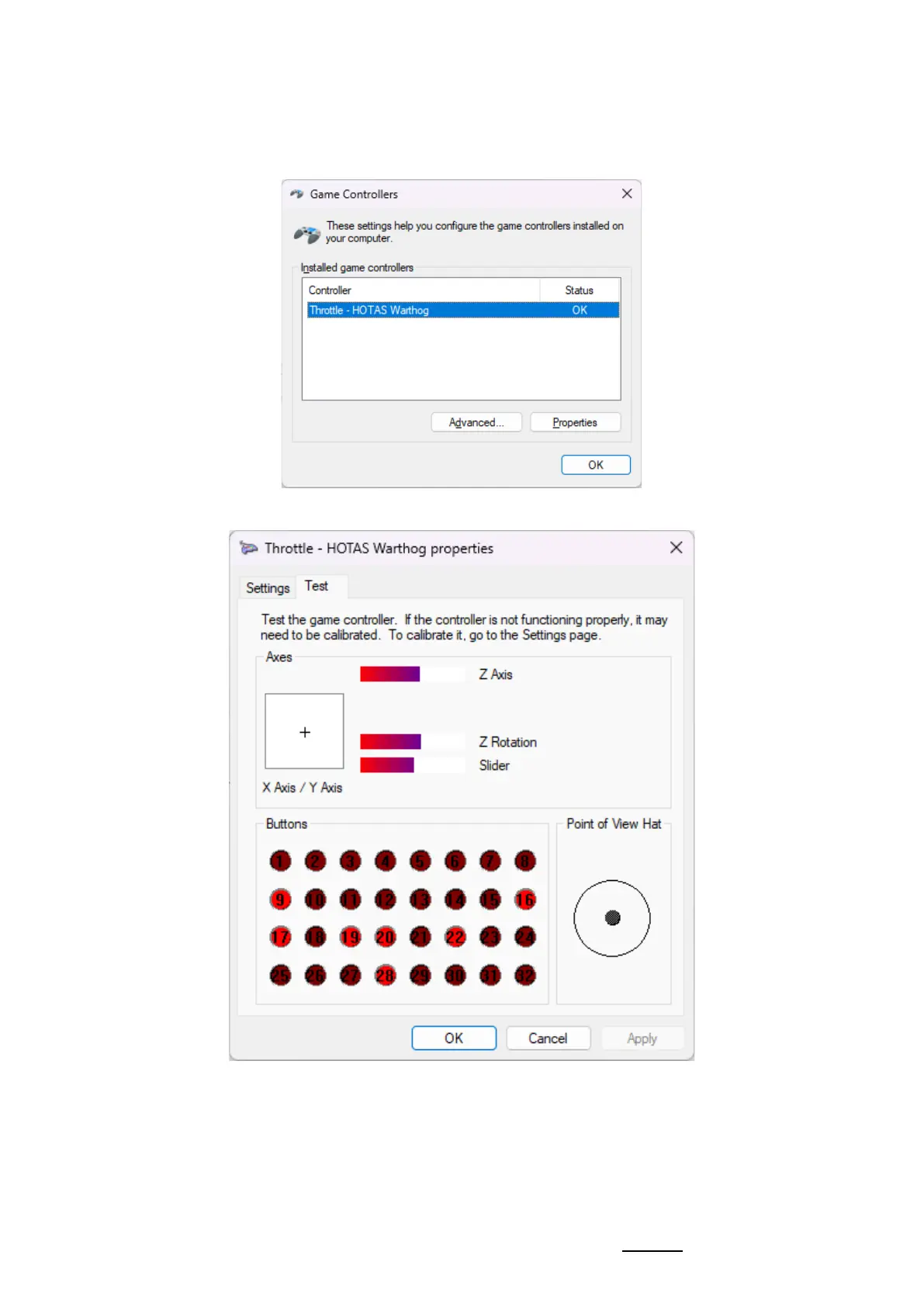The height and width of the screenshot is (1307, 924).
Task: Click the joystick icon in the Throttle properties title bar
Action: click(x=248, y=548)
